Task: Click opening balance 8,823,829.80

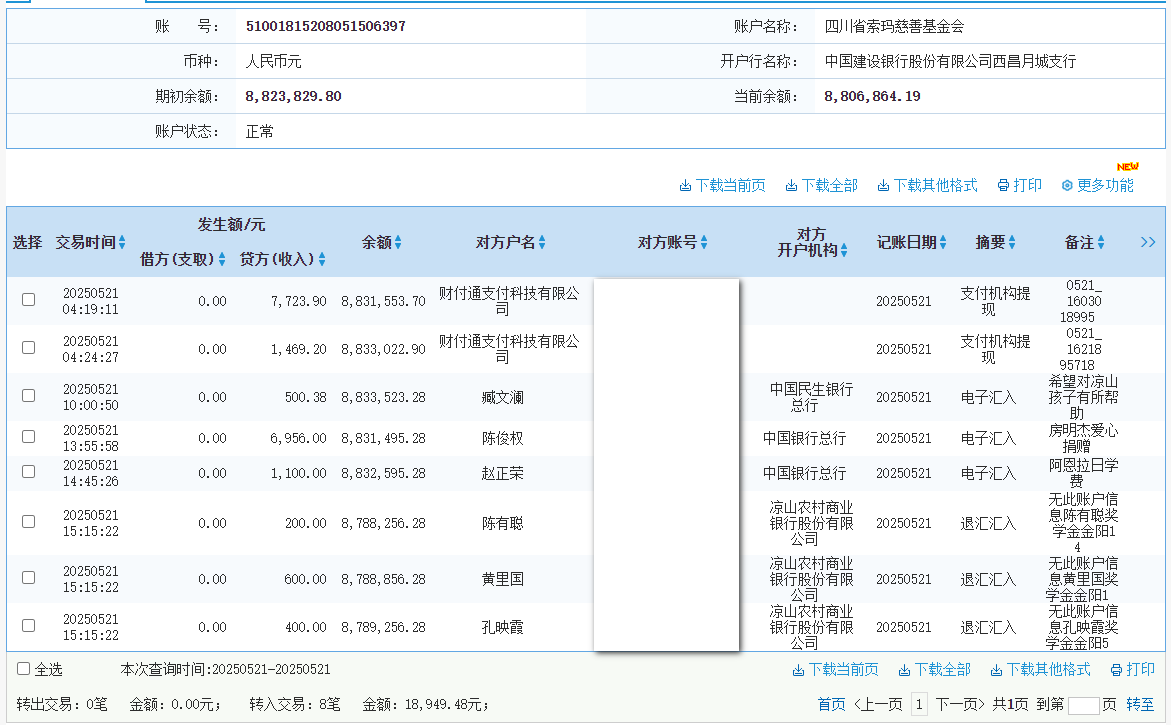Action: (293, 96)
